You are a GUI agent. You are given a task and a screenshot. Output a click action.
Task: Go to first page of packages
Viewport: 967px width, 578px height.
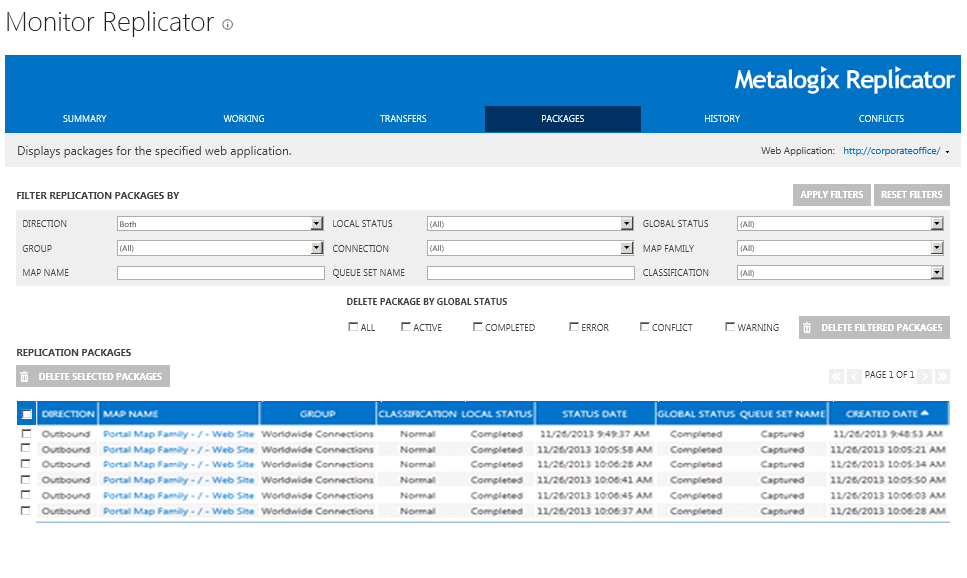(x=836, y=376)
